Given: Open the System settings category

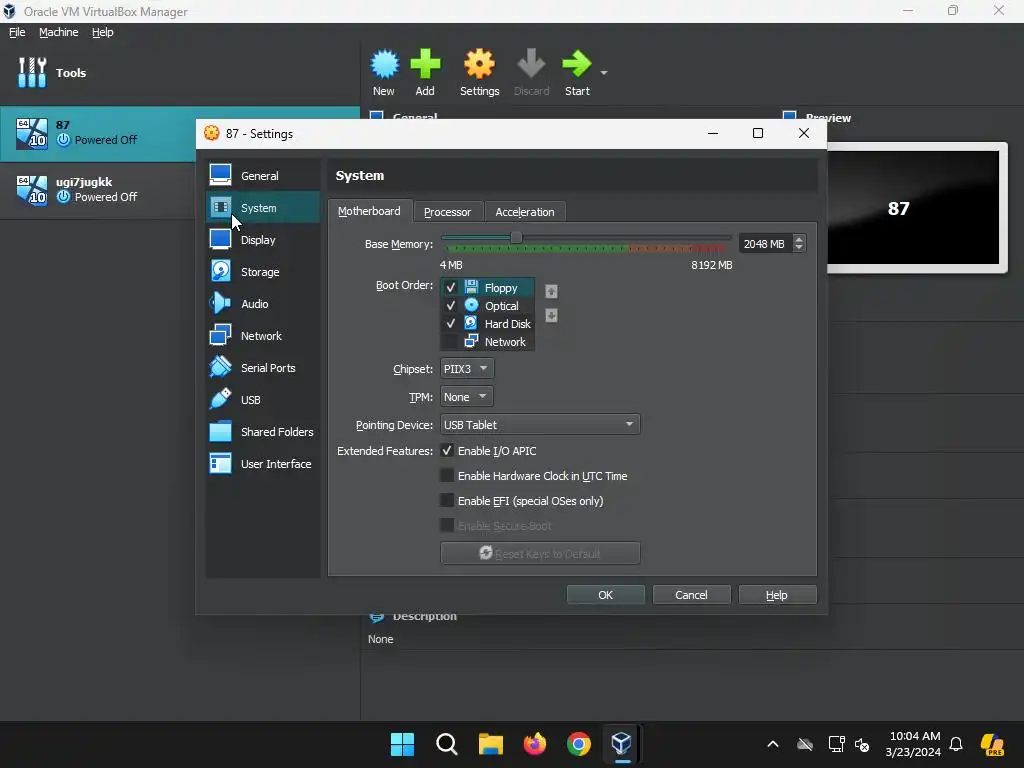Looking at the screenshot, I should 263,208.
